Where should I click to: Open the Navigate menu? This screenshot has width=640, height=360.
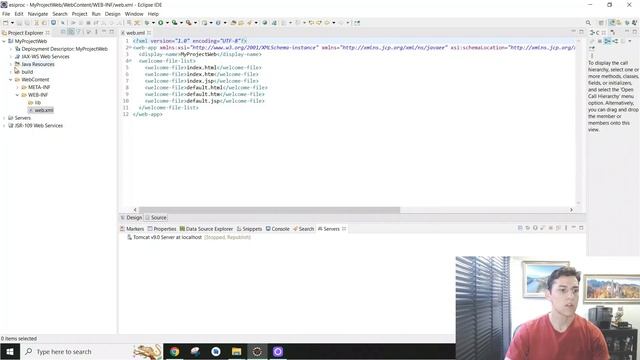[x=38, y=14]
